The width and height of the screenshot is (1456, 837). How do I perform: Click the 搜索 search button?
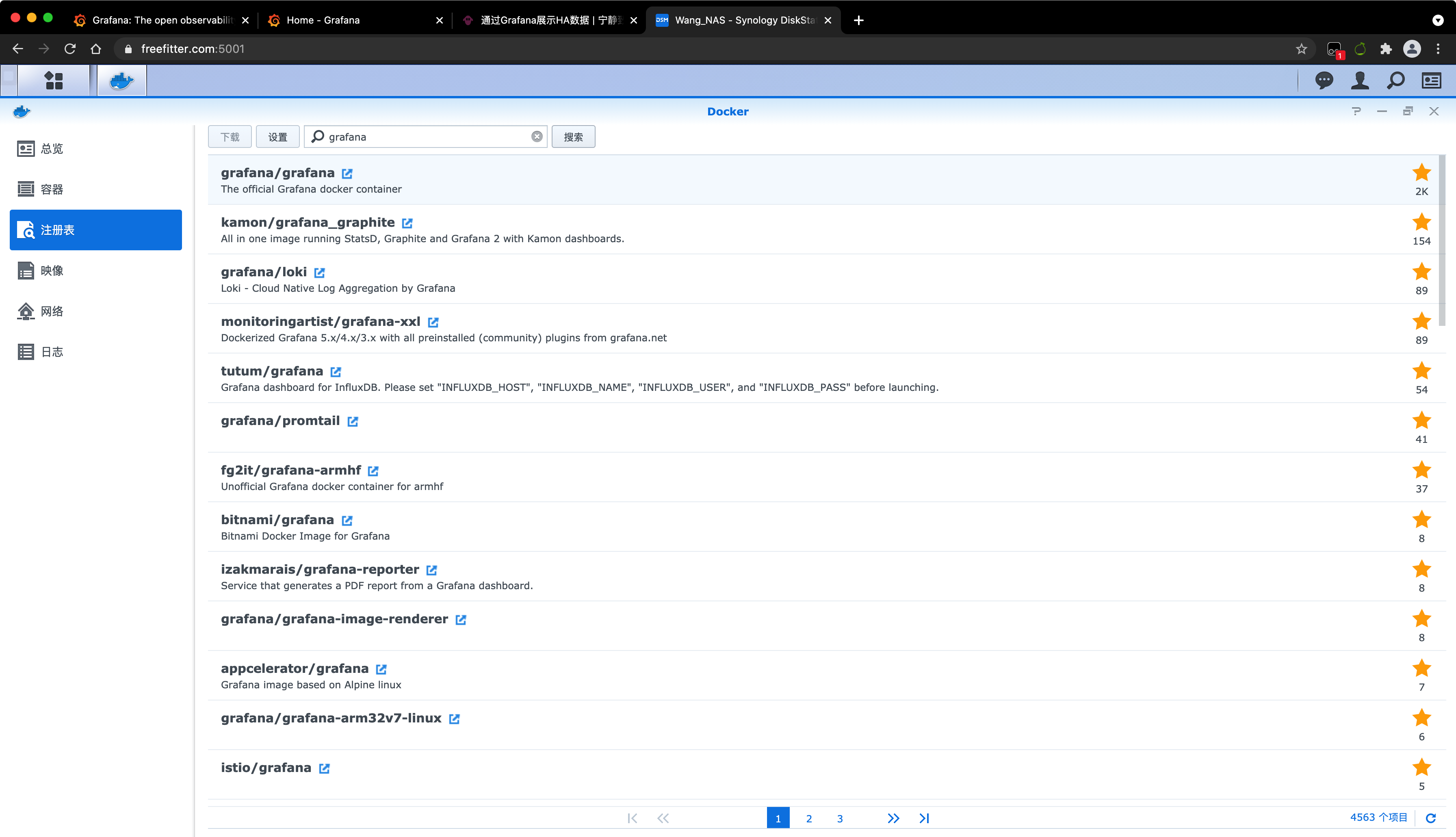[x=573, y=137]
